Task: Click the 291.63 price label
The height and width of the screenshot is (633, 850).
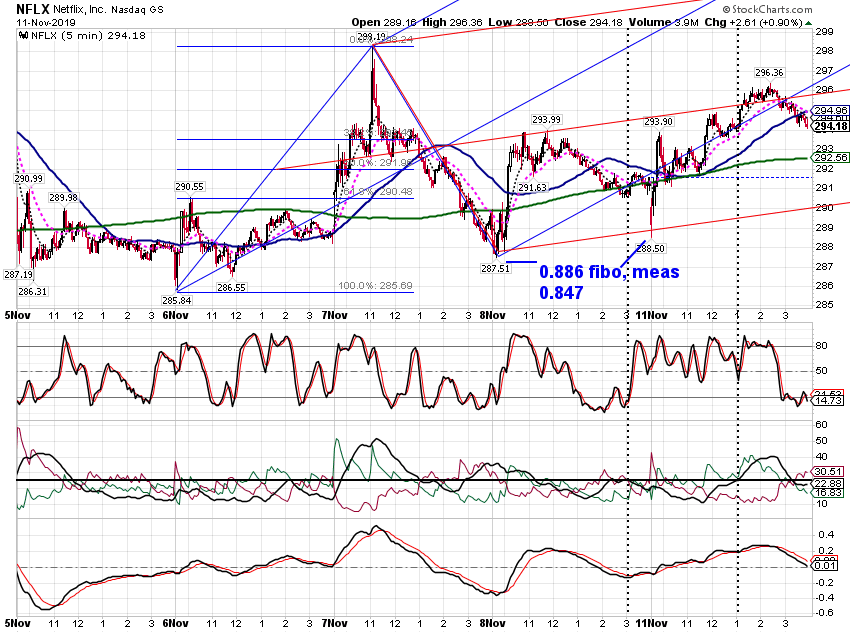Action: (532, 188)
